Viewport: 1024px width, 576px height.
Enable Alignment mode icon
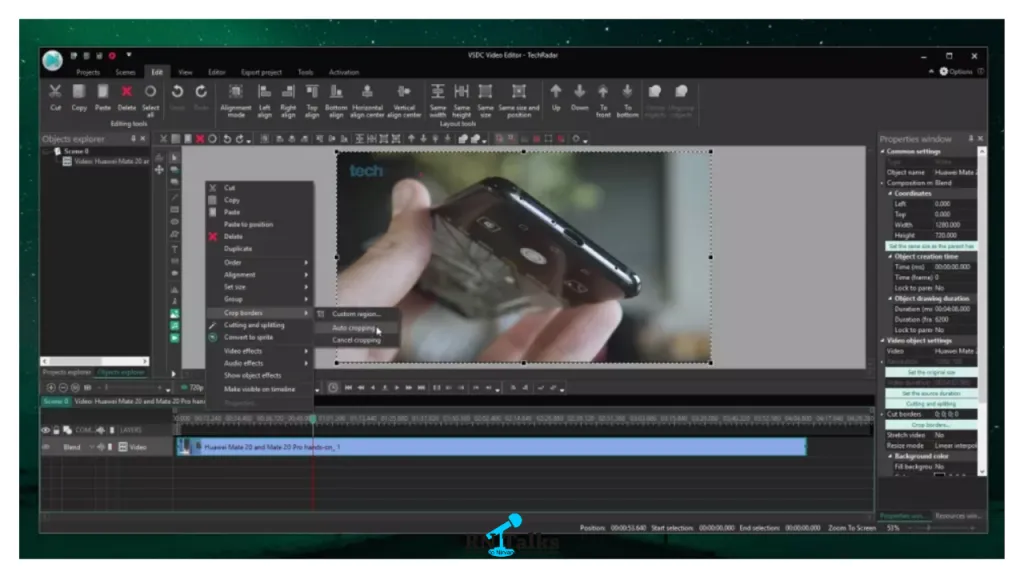click(236, 91)
